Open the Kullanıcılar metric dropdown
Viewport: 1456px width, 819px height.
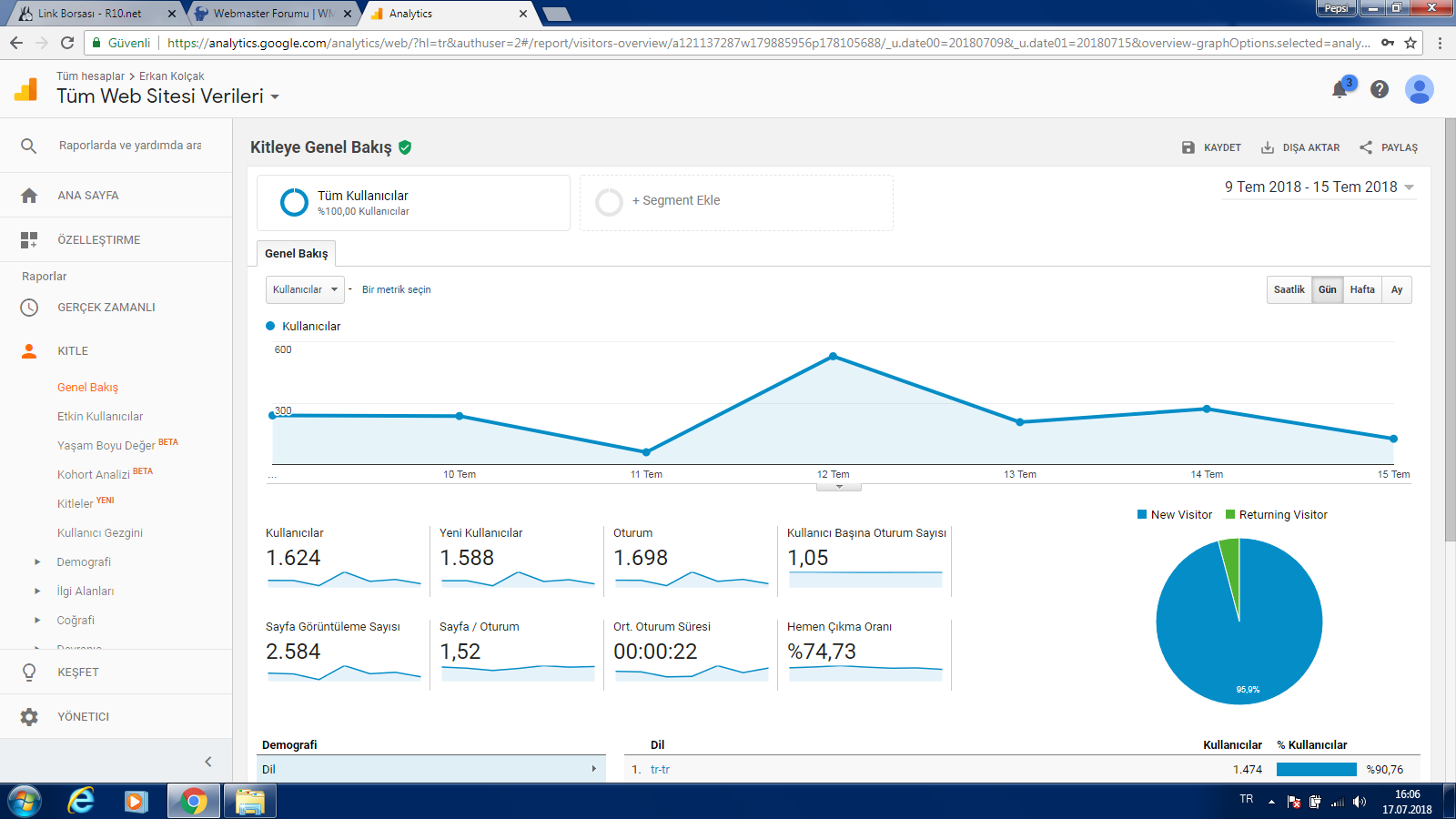[x=305, y=289]
